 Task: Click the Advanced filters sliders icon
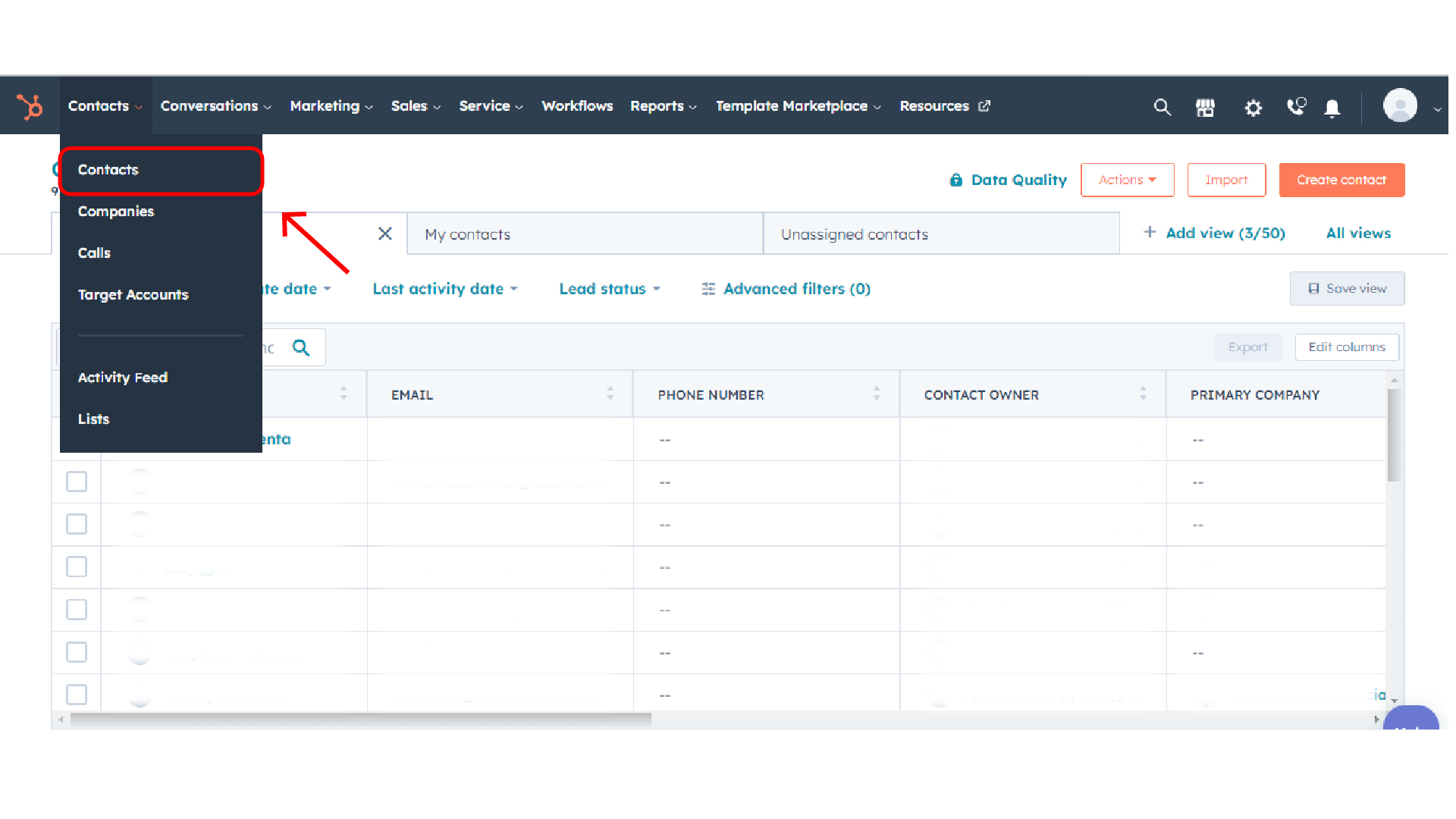(708, 289)
